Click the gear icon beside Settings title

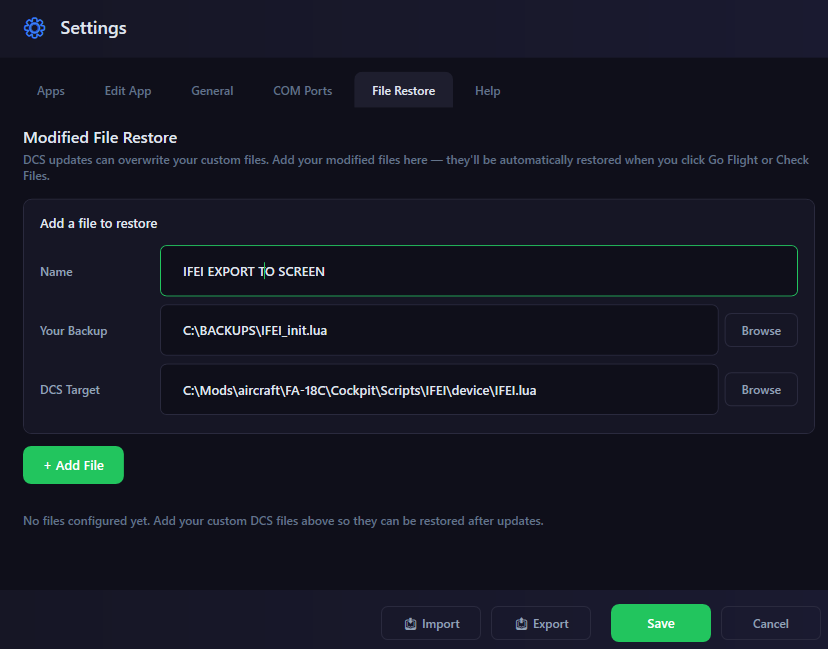pos(34,28)
